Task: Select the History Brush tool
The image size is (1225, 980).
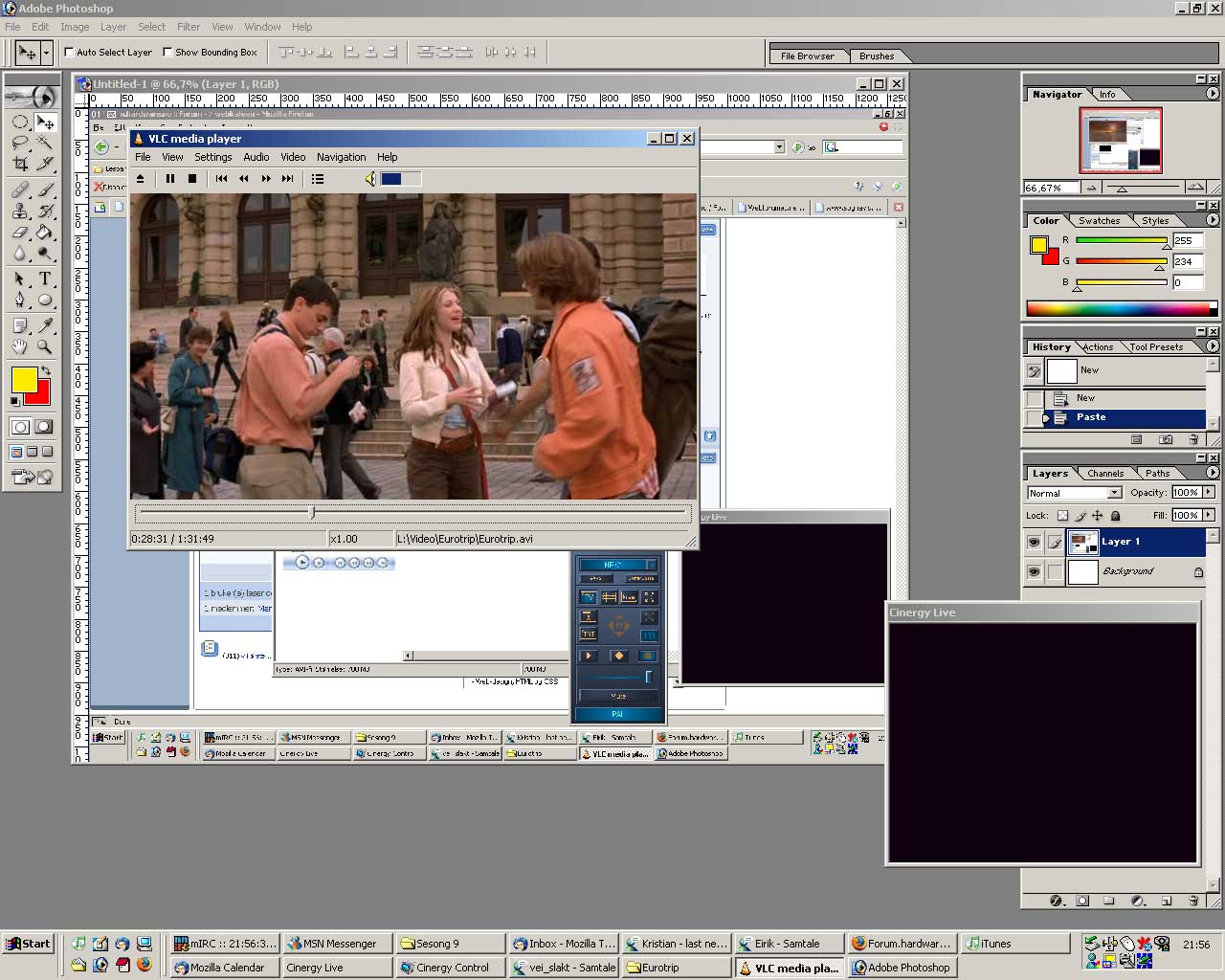Action: tap(45, 211)
